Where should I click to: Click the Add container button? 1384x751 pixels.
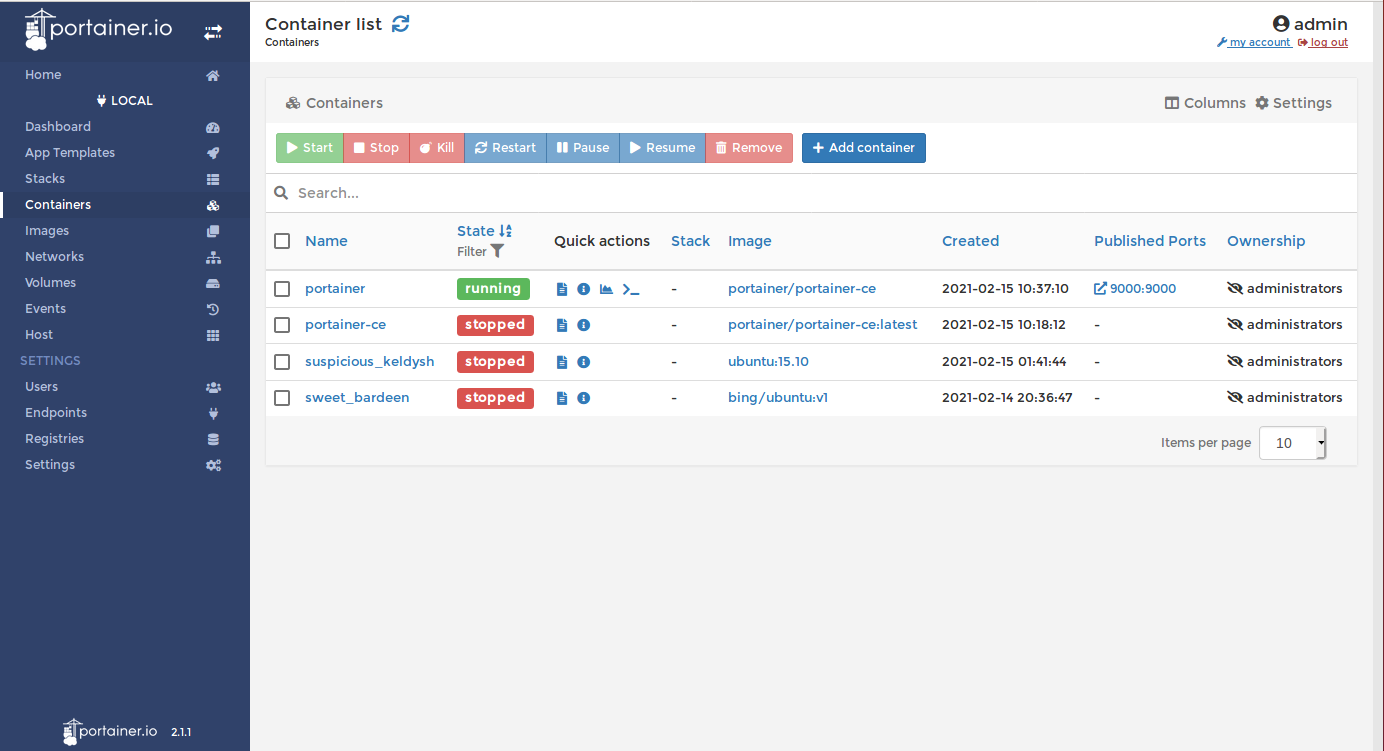coord(863,147)
